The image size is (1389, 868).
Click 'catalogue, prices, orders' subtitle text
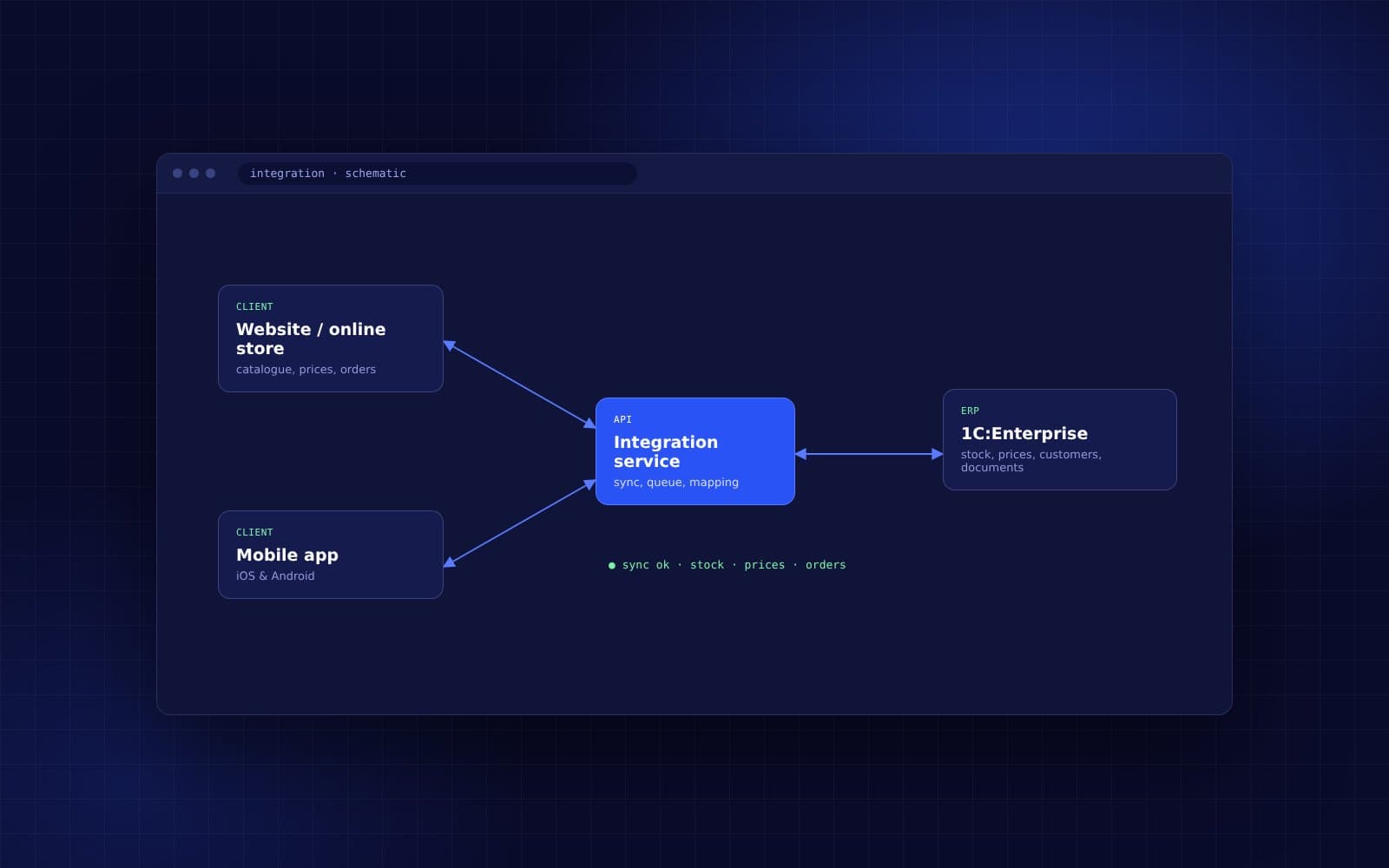(x=306, y=370)
